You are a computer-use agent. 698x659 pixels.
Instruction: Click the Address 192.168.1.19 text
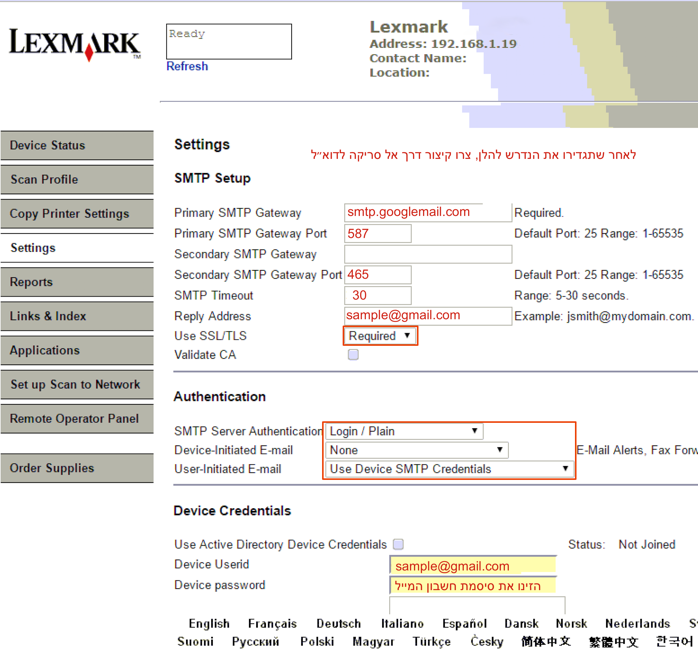tap(443, 44)
